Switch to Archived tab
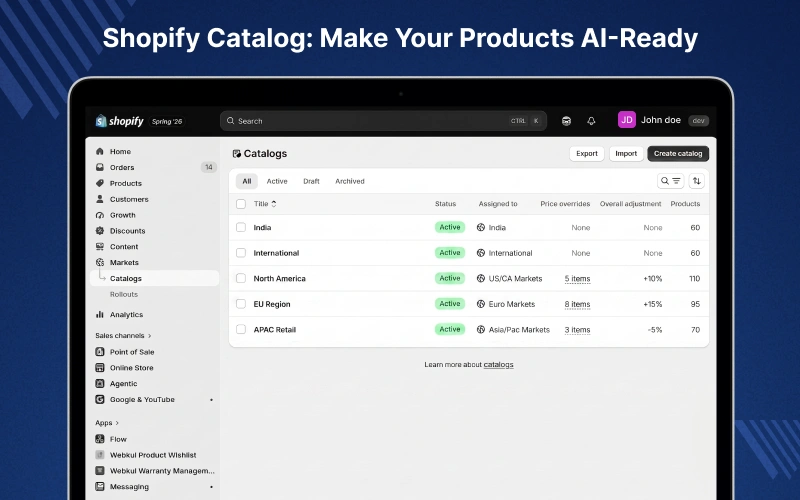Viewport: 800px width, 500px height. point(349,181)
